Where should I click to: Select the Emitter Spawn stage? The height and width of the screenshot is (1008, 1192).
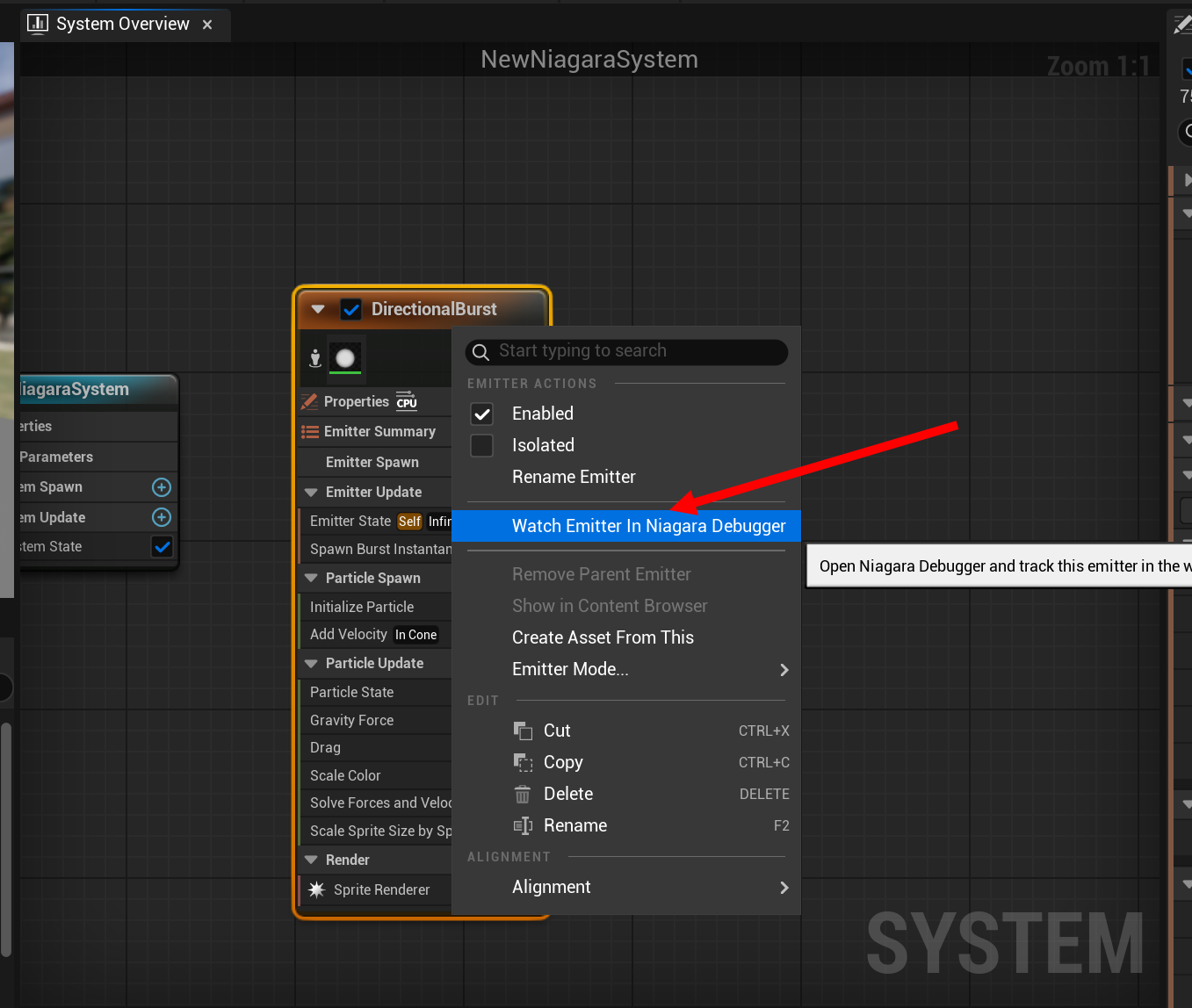click(x=375, y=462)
